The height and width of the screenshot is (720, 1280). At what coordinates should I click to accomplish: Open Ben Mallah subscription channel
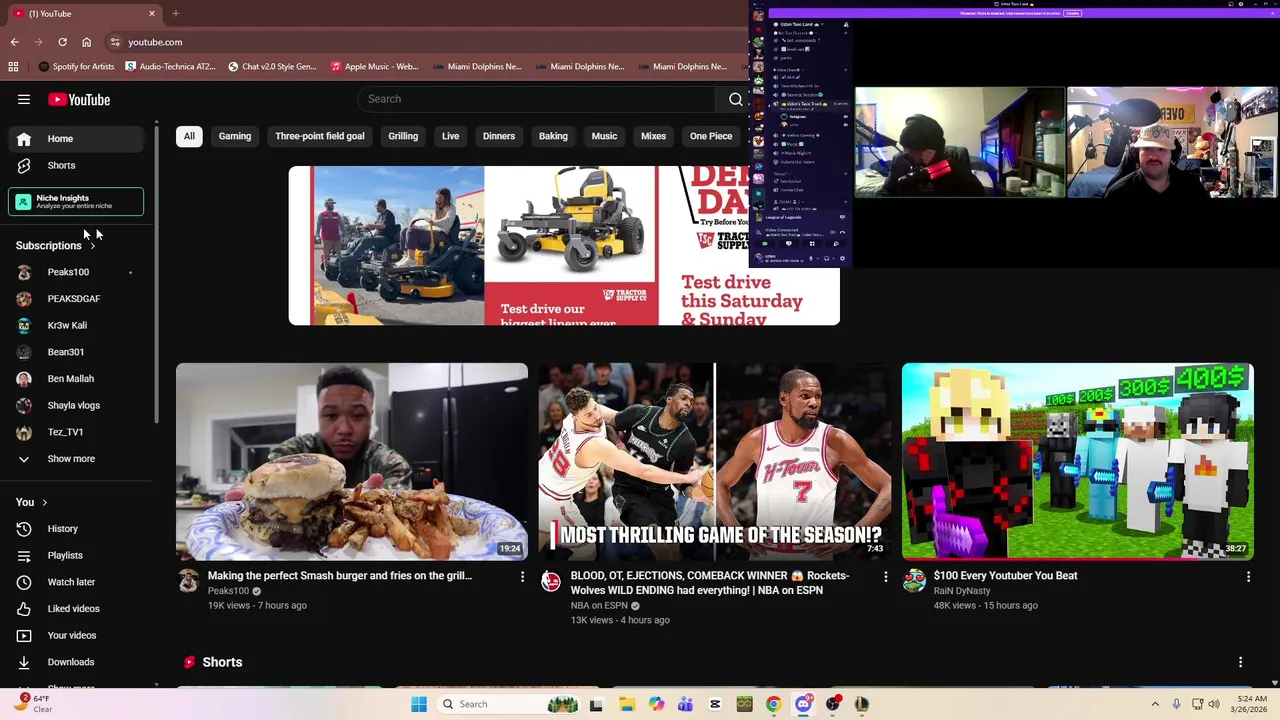pyautogui.click(x=78, y=379)
